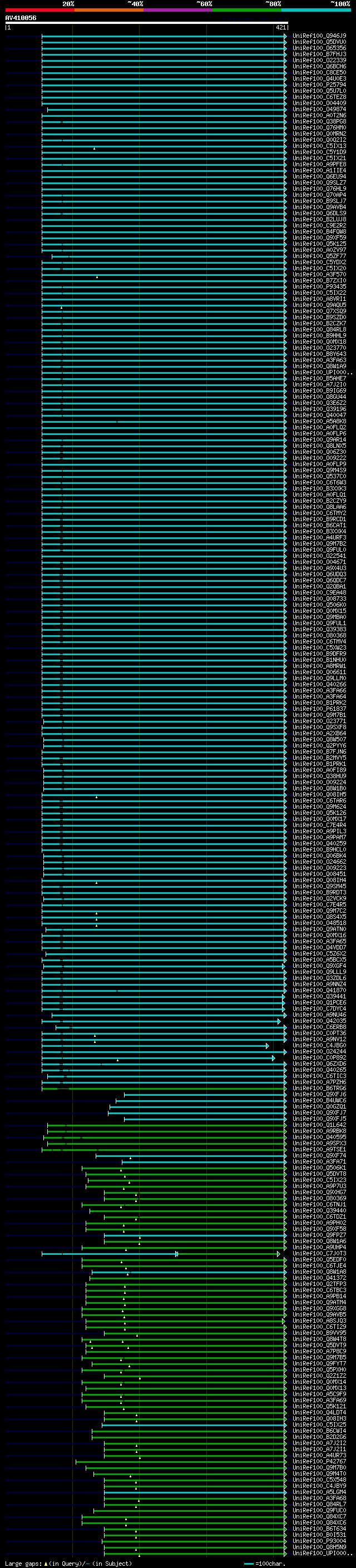
Task: Select the UniRef100_C6ERB8 label
Action: pyautogui.click(x=319, y=1027)
